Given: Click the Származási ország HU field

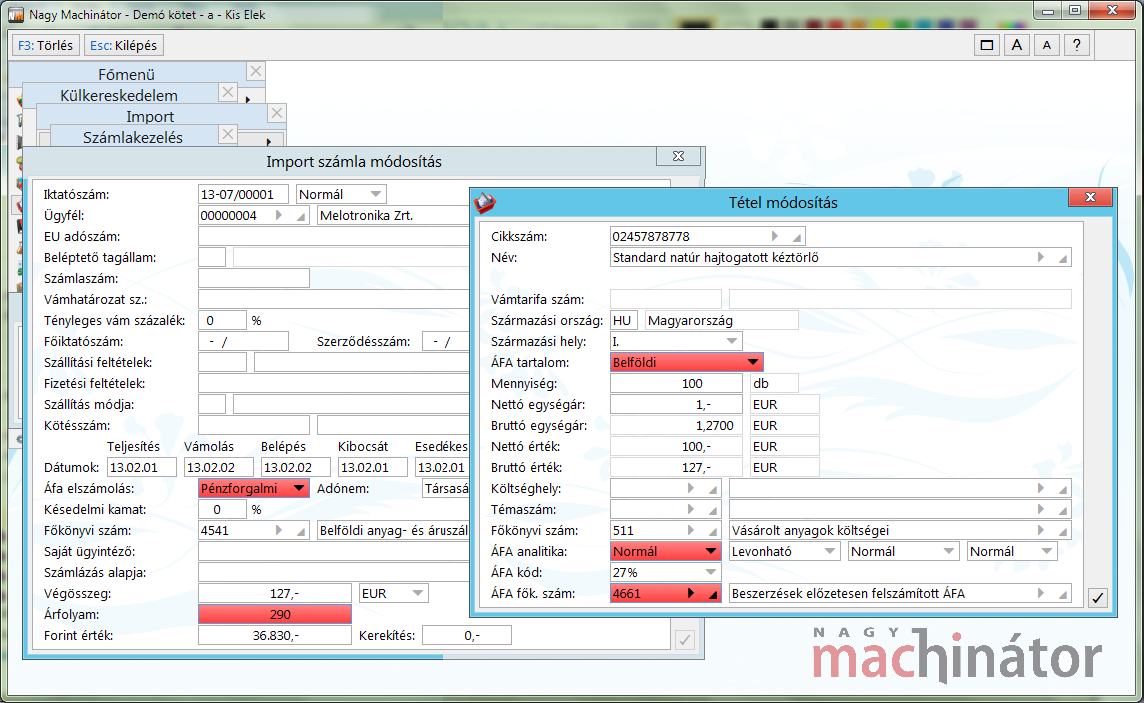Looking at the screenshot, I should (x=624, y=320).
